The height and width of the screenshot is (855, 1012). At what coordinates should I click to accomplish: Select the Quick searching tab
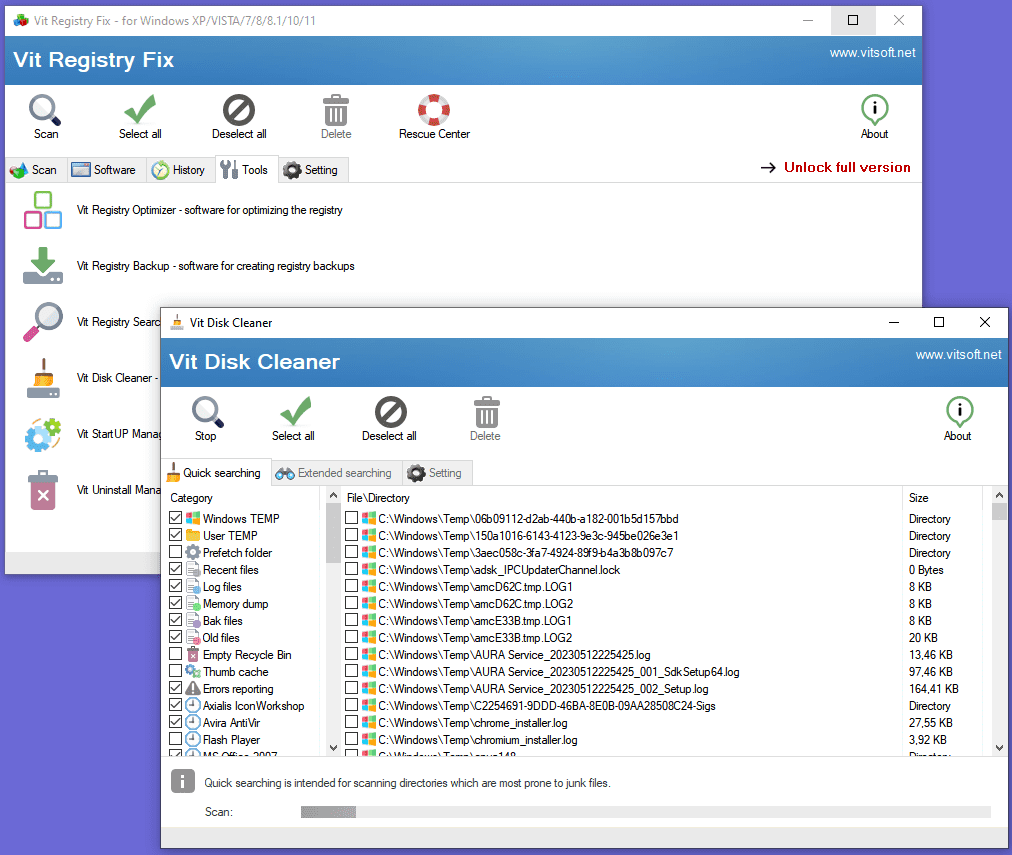click(216, 473)
